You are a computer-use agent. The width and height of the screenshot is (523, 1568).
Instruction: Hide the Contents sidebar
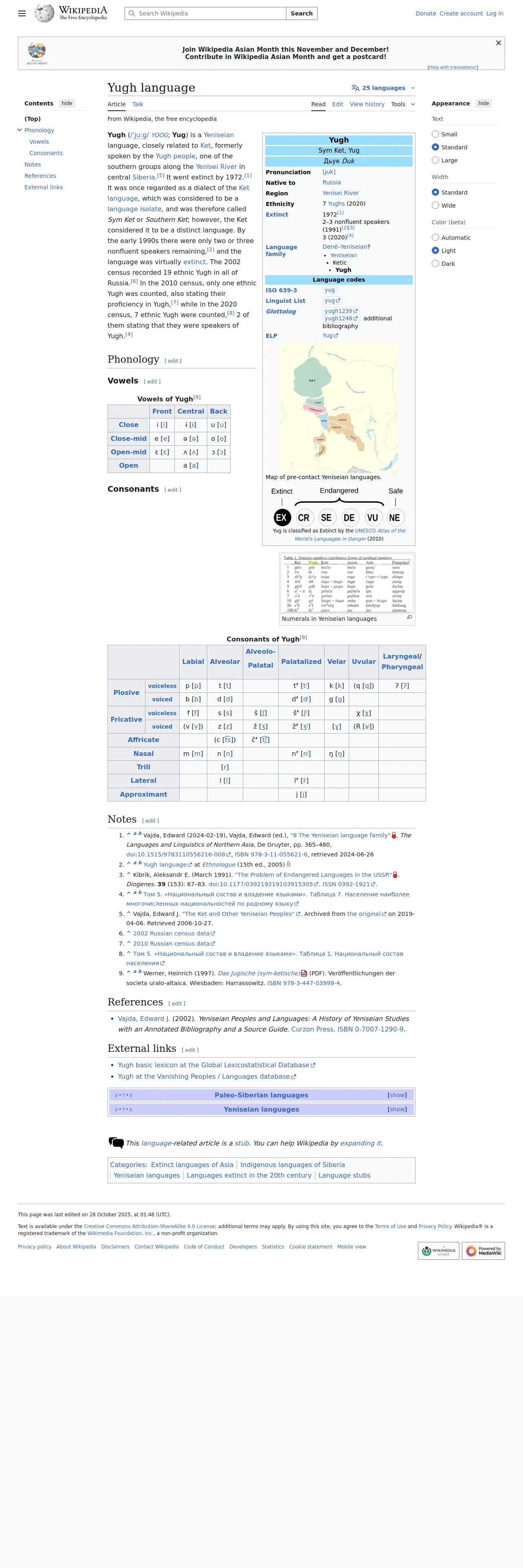[x=67, y=103]
